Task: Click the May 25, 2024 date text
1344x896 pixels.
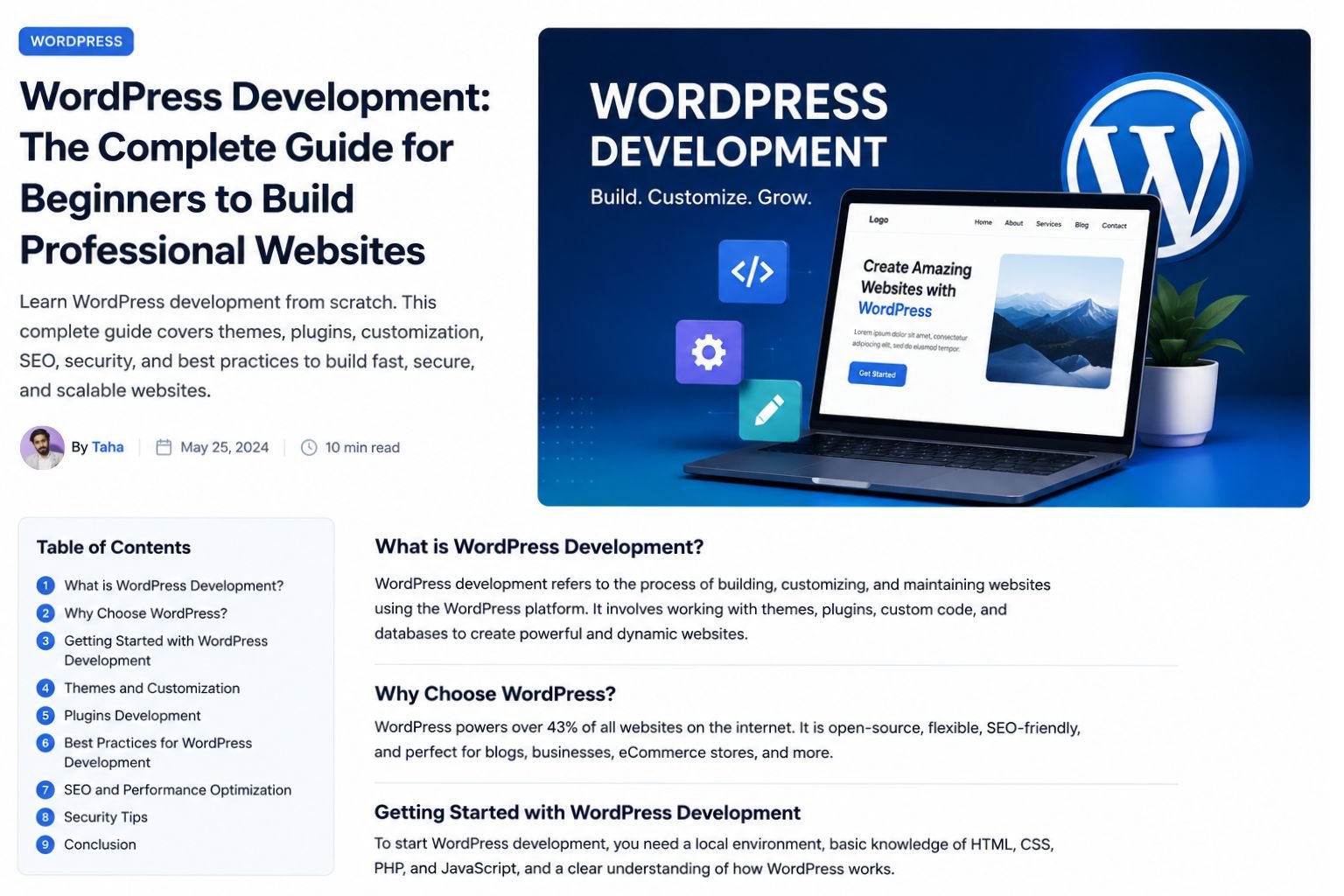Action: pyautogui.click(x=224, y=447)
